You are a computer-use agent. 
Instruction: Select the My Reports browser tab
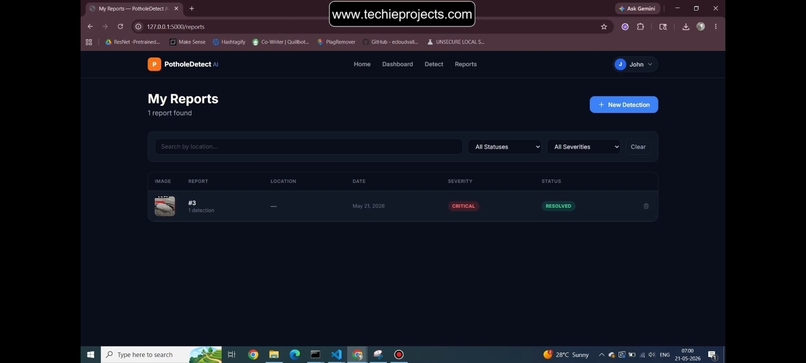[x=133, y=9]
